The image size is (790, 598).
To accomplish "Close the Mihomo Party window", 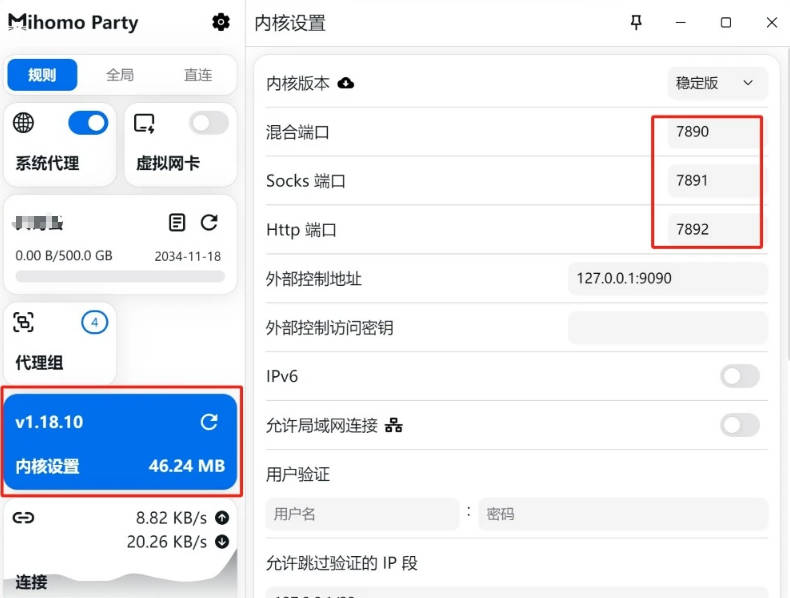I will 772,23.
